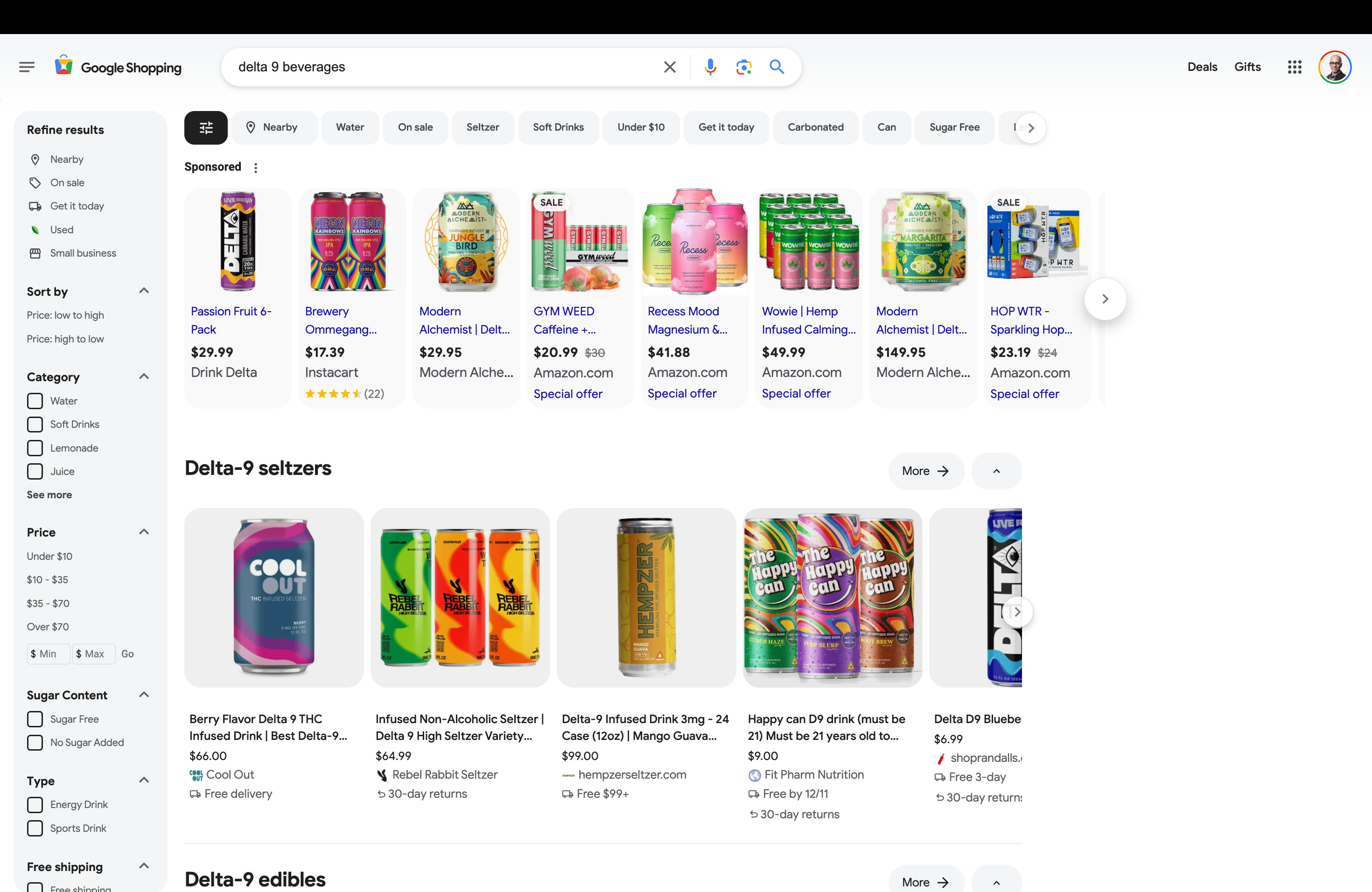Clear the search box text

[669, 68]
